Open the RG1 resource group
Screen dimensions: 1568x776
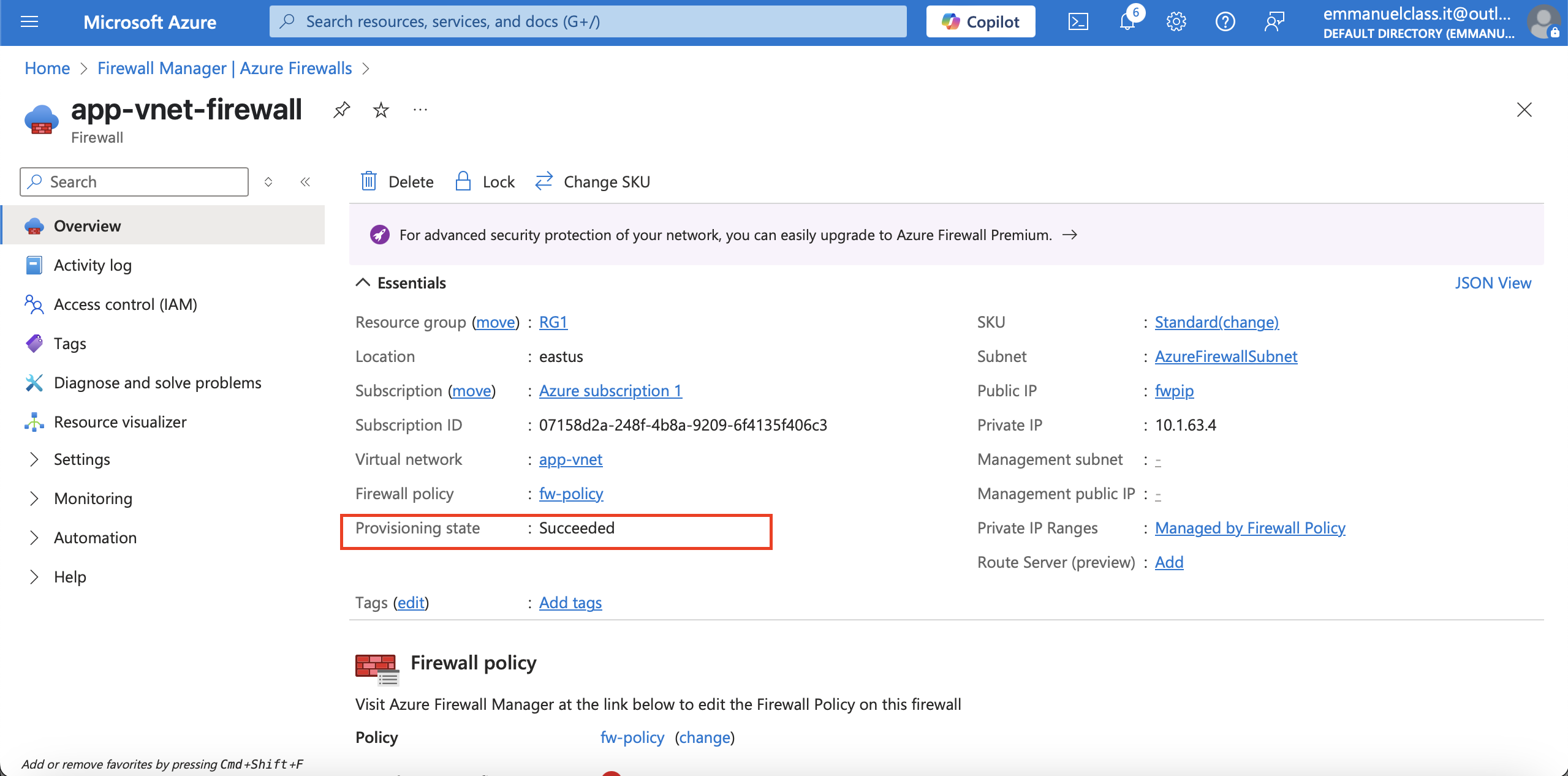point(553,322)
